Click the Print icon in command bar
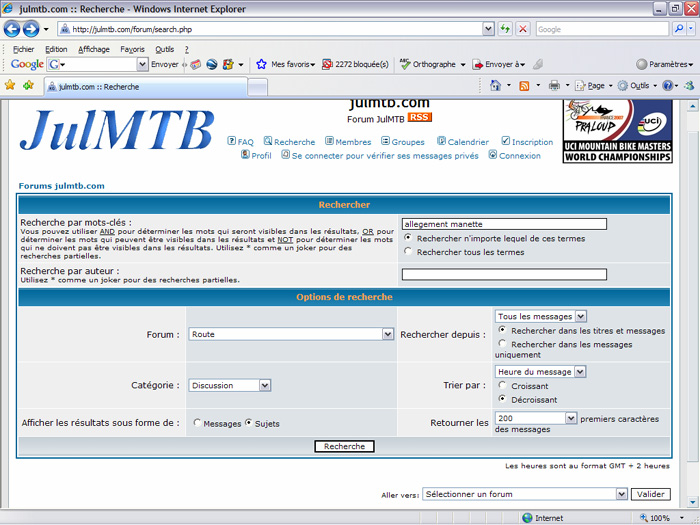700x525 pixels. 553,86
